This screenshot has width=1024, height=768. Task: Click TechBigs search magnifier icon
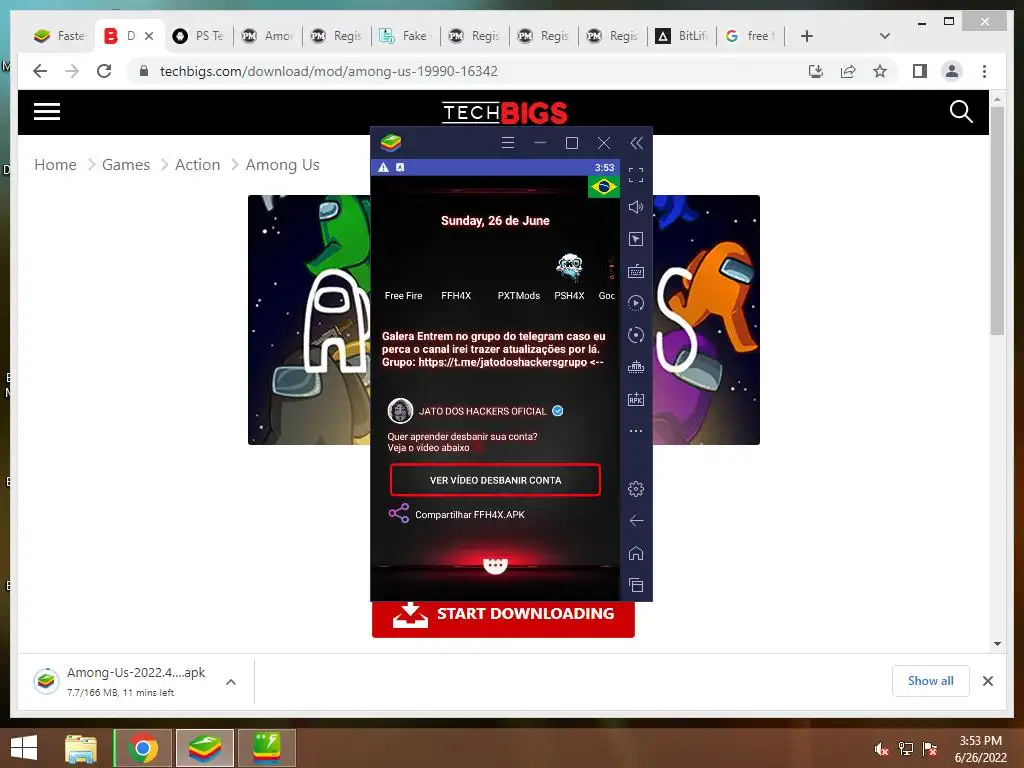click(961, 112)
